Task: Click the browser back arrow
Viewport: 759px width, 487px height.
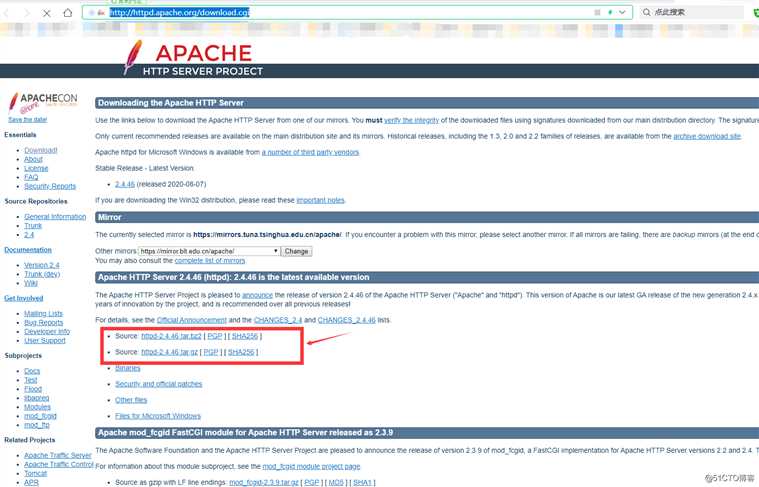Action: 6,13
